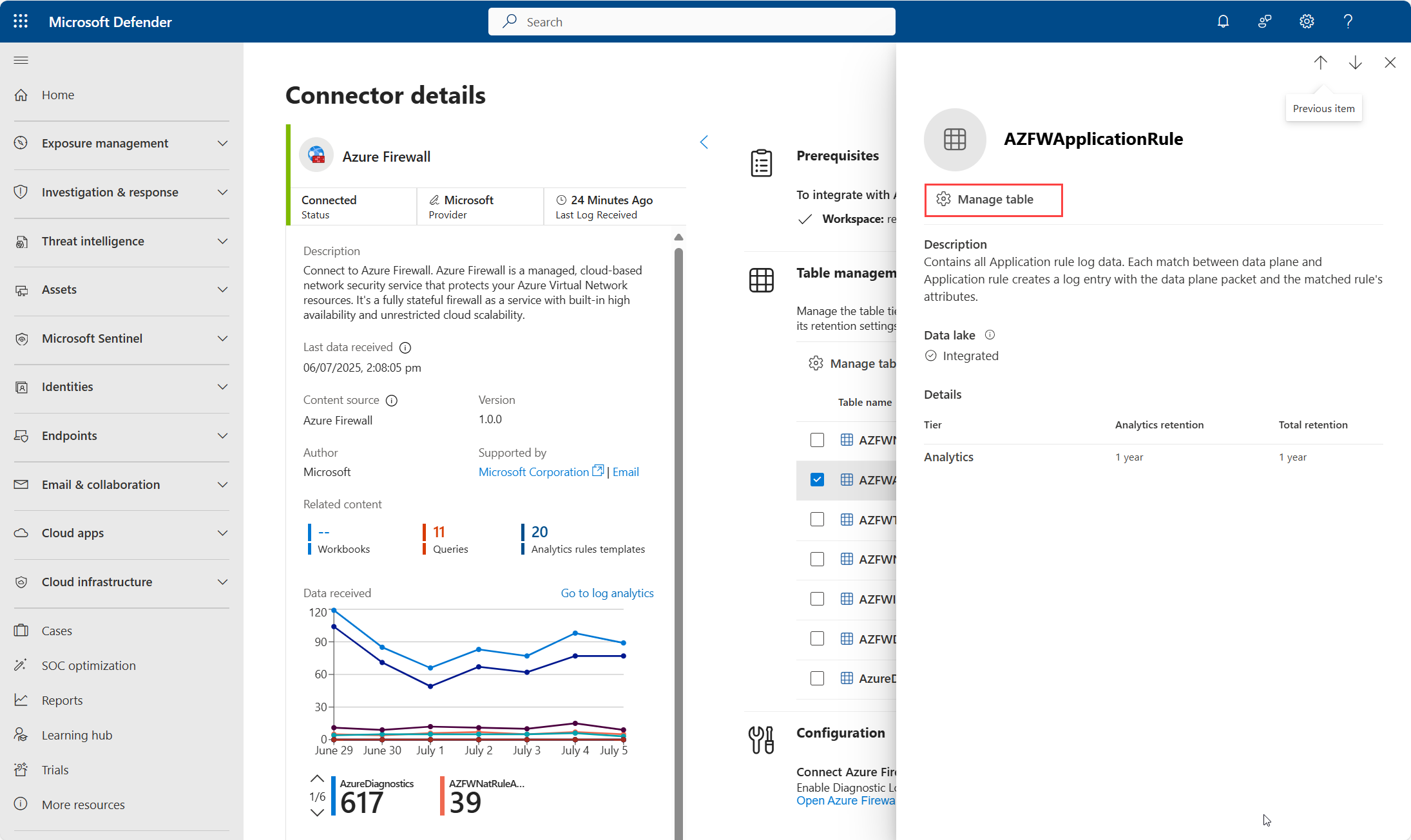This screenshot has width=1411, height=840.
Task: Click Last data received info icon
Action: pyautogui.click(x=405, y=348)
